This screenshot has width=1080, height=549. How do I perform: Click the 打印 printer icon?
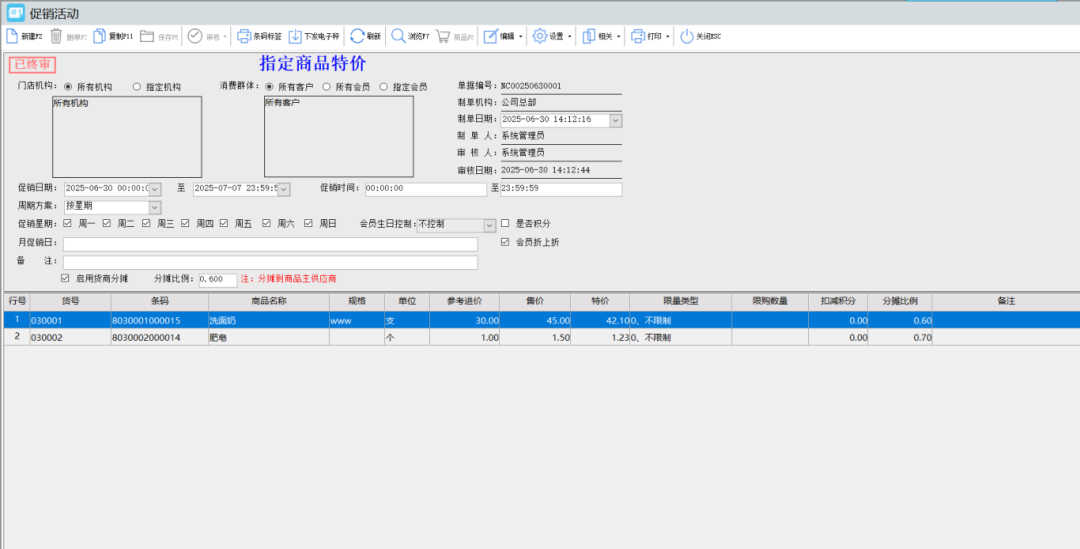pos(638,37)
